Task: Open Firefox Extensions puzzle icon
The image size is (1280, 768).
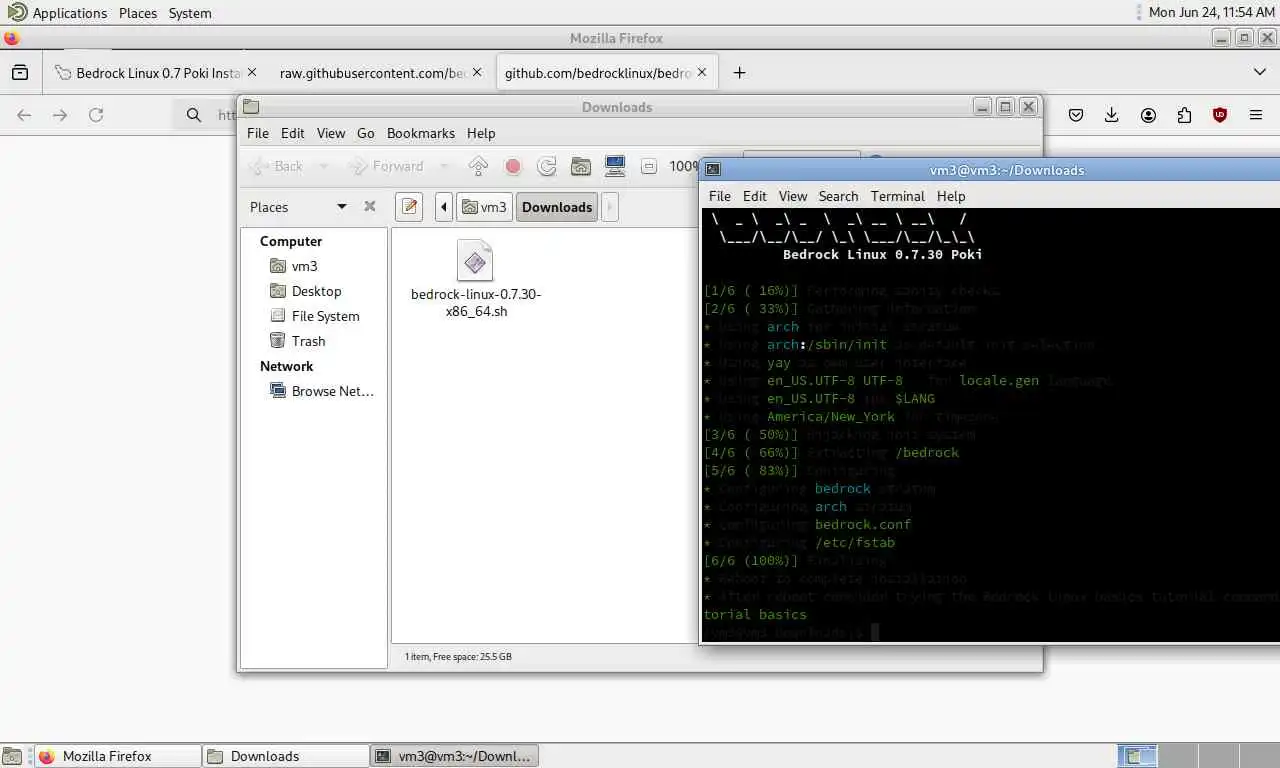Action: (1184, 115)
